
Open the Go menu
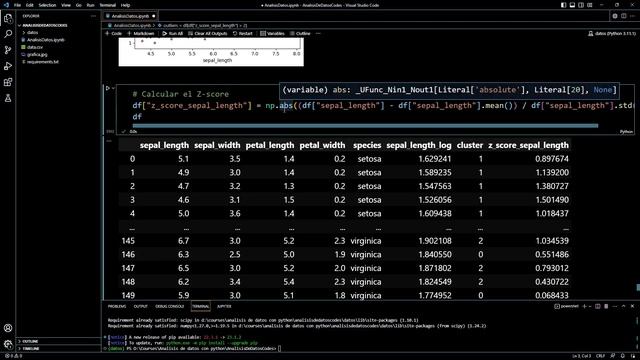tap(78, 5)
